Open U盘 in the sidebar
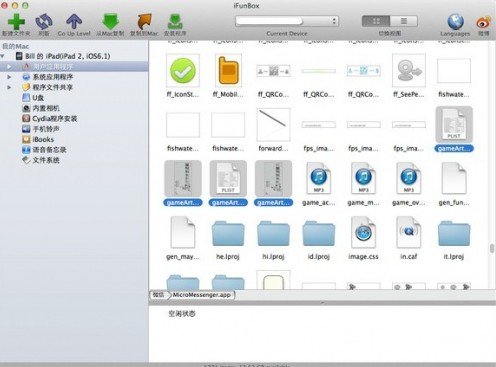Screen dimensions: 496x367 pyautogui.click(x=33, y=98)
